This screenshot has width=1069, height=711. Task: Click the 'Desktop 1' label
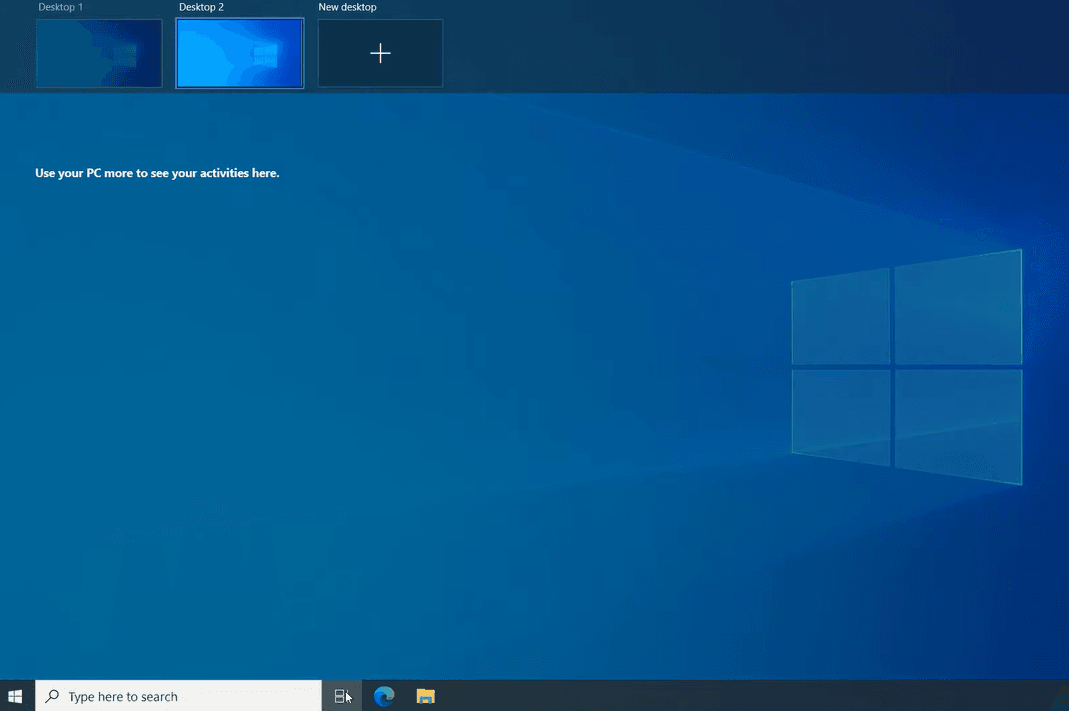click(61, 7)
